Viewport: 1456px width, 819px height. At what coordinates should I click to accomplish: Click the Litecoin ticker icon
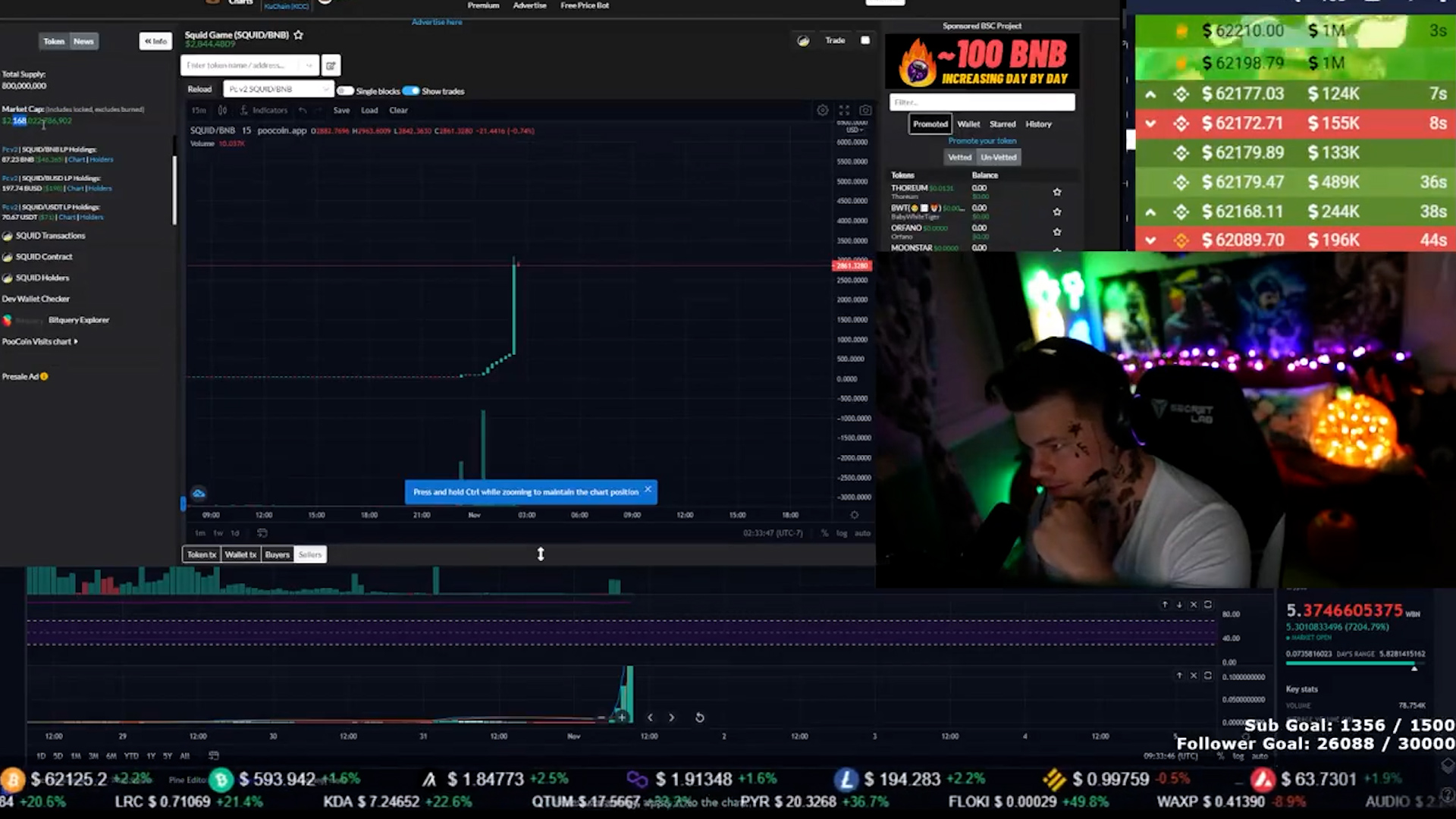pyautogui.click(x=846, y=780)
